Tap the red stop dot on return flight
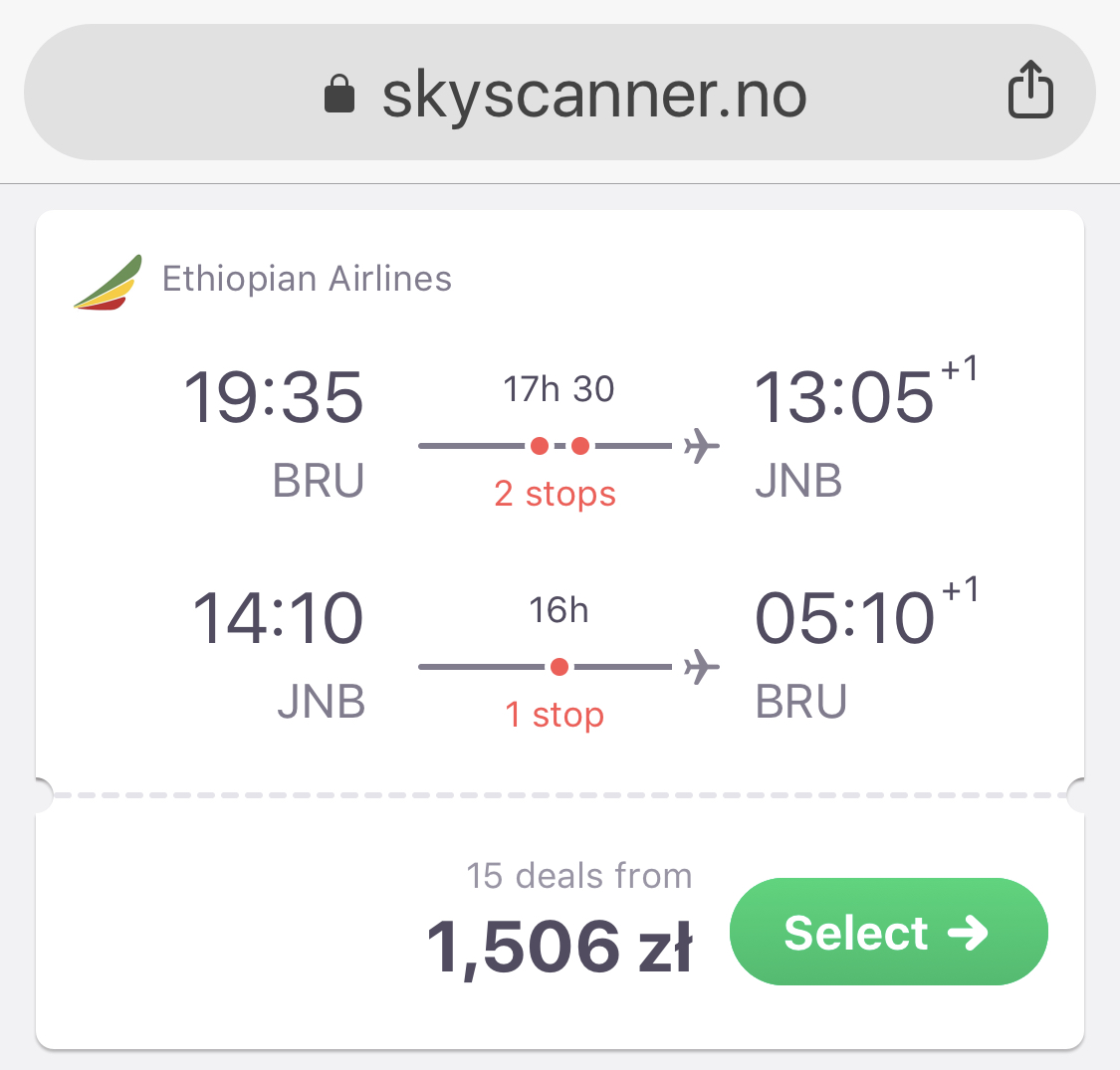 pyautogui.click(x=560, y=667)
